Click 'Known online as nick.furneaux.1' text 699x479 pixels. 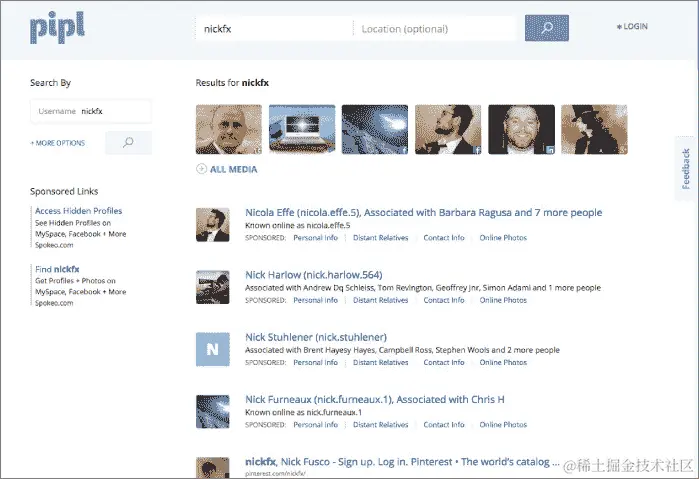[304, 413]
